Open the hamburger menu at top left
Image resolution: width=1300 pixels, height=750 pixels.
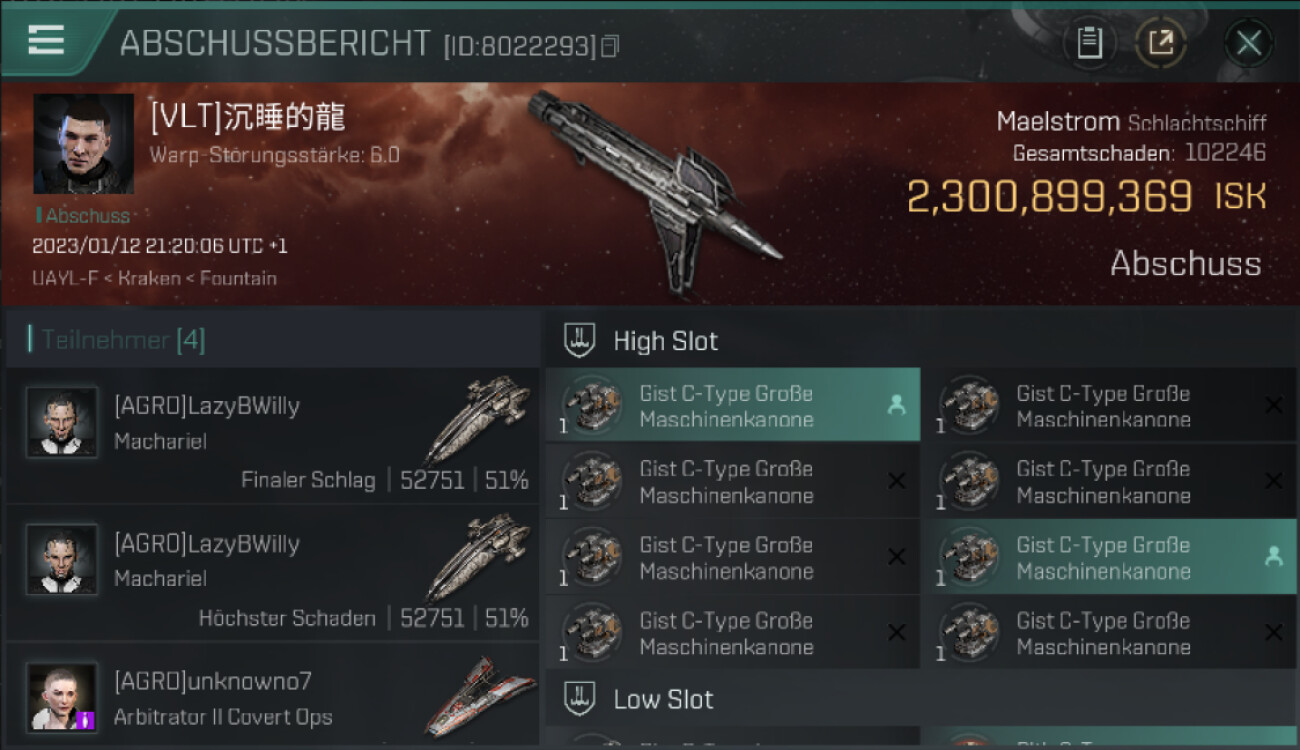[46, 40]
